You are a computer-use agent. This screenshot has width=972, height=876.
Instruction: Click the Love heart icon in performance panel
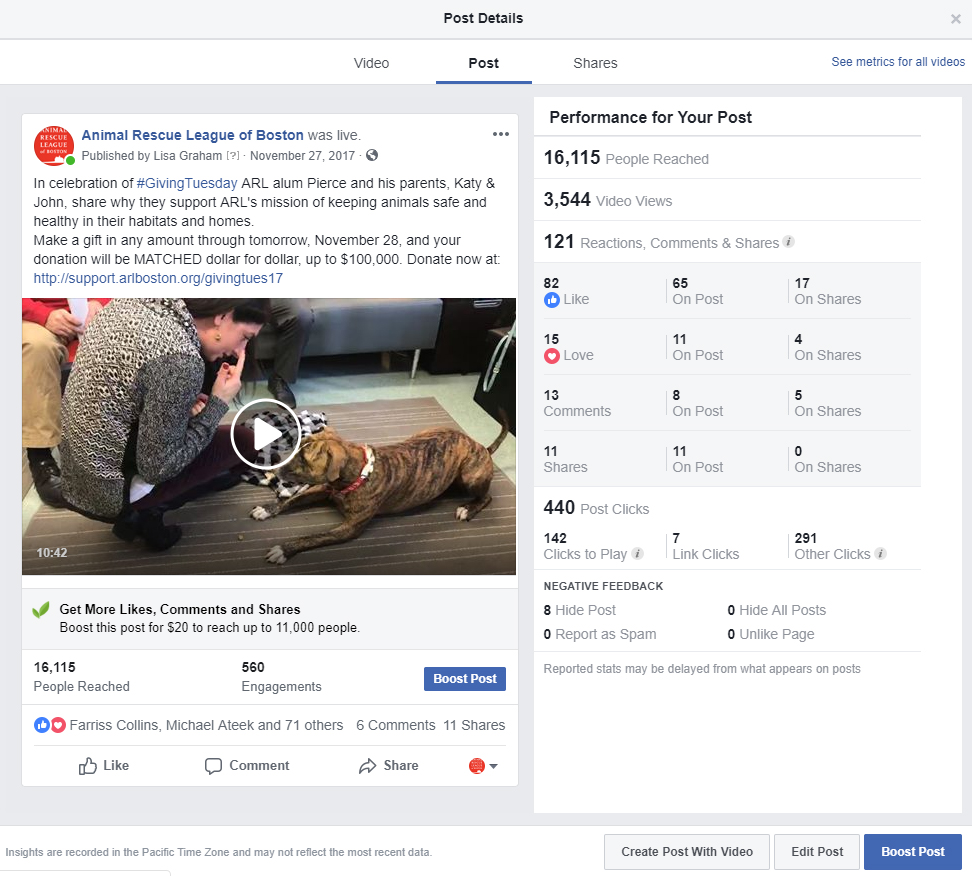click(x=552, y=356)
